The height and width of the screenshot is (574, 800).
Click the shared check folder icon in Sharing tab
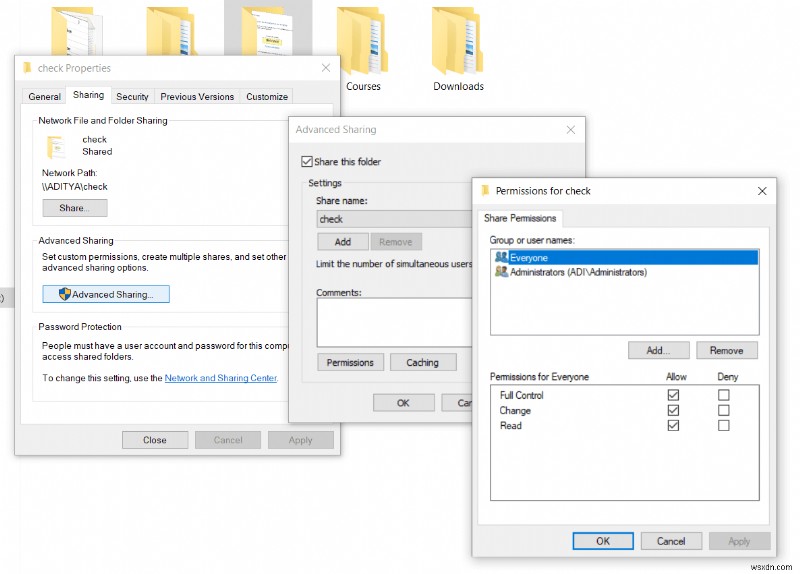coord(56,147)
